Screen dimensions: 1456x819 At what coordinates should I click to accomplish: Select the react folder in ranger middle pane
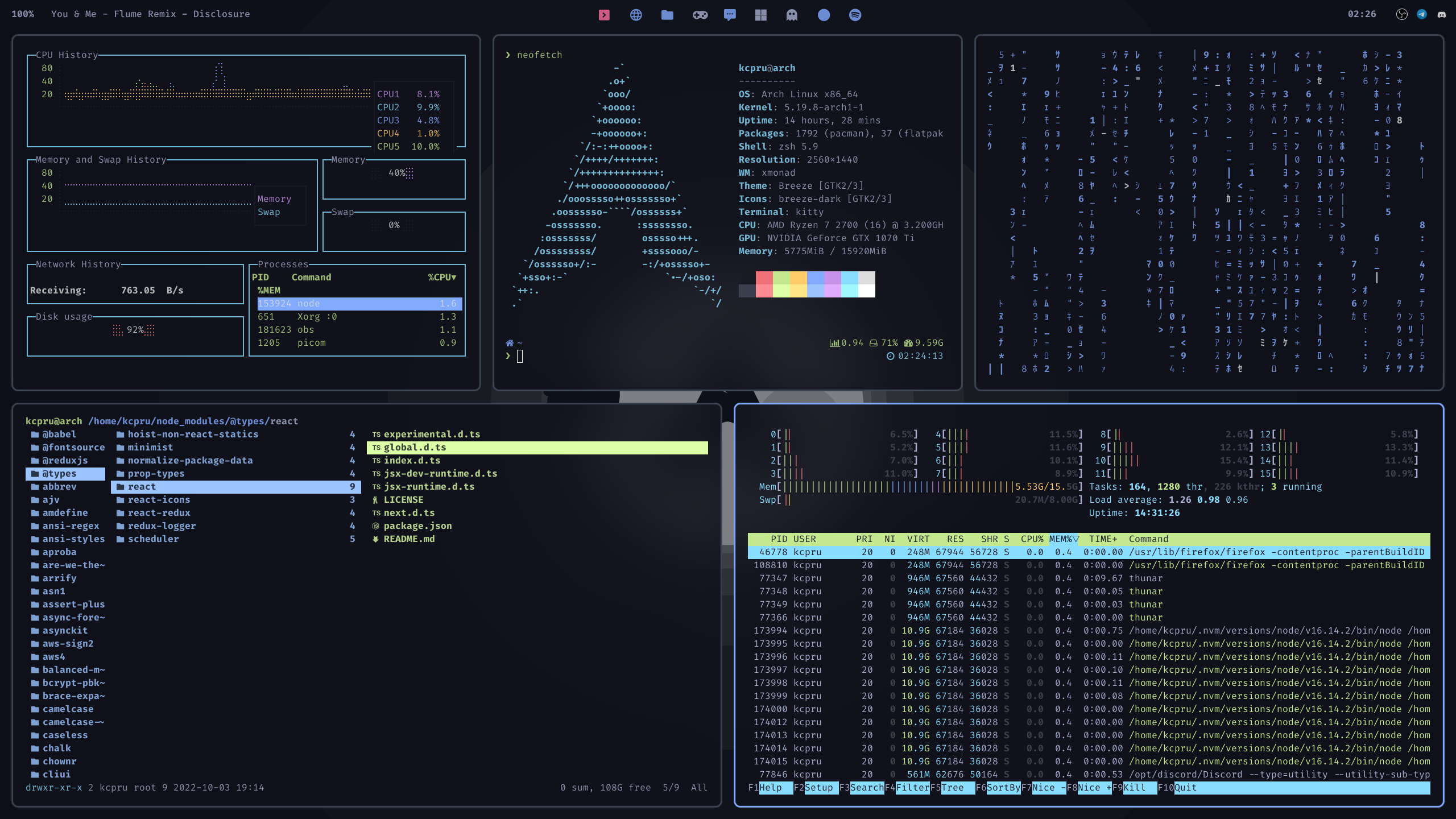point(236,487)
